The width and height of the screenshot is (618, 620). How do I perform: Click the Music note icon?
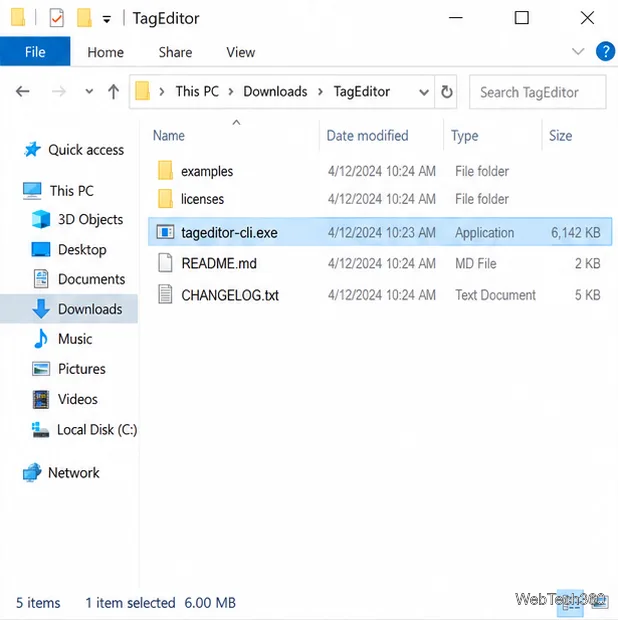click(41, 339)
